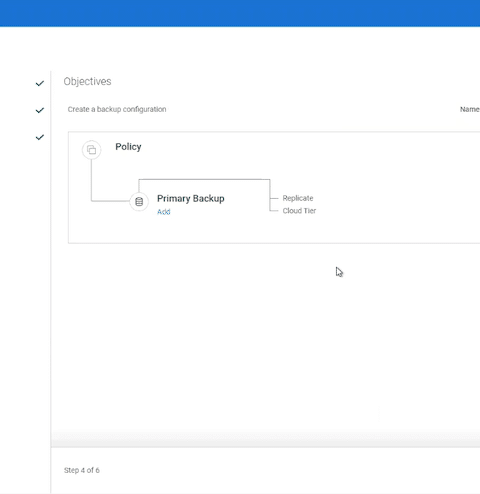480x494 pixels.
Task: Select the second completed step checkmark
Action: coord(40,110)
